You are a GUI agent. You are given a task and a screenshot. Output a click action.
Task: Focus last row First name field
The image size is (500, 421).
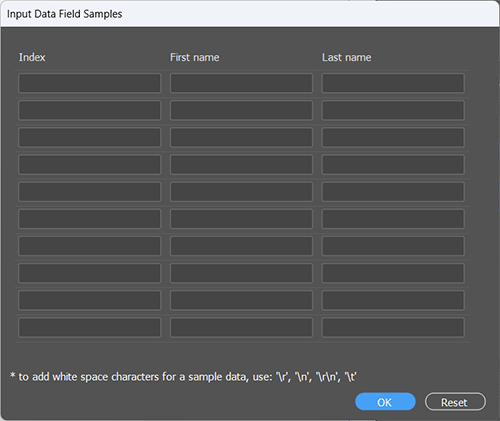[241, 328]
